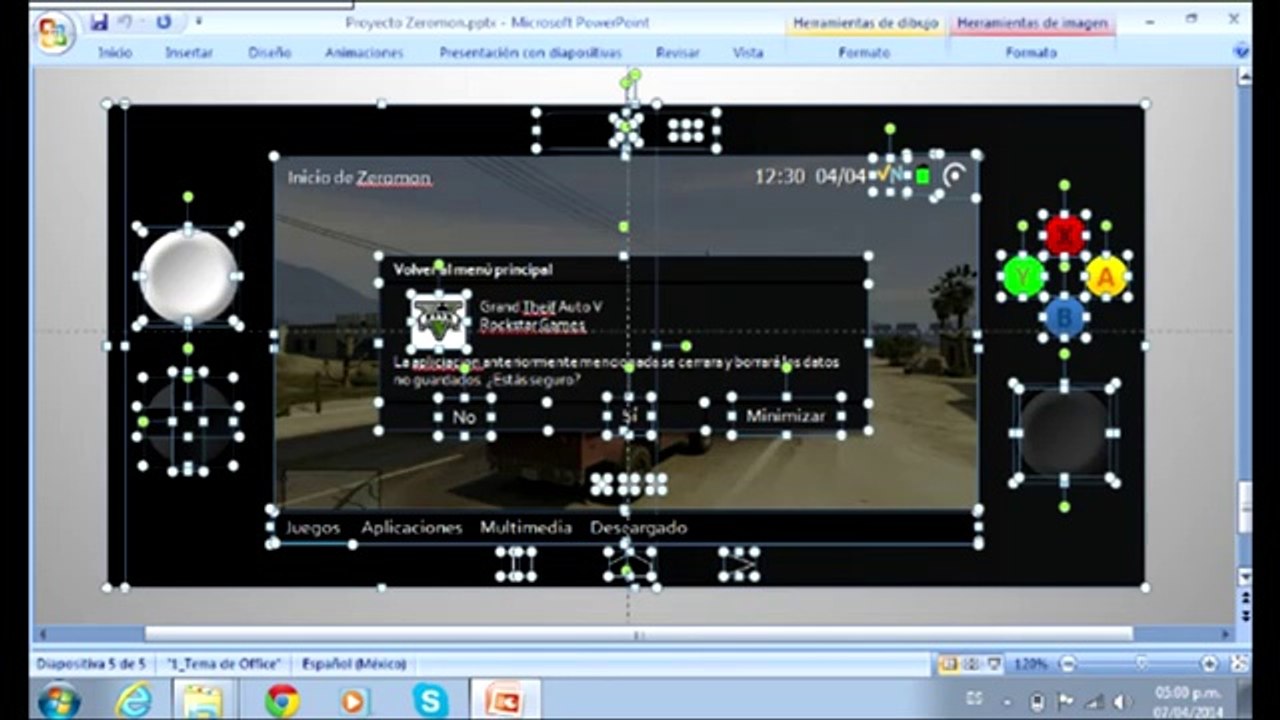Image resolution: width=1280 pixels, height=720 pixels.
Task: Select the Multimedia menu item
Action: [x=526, y=527]
